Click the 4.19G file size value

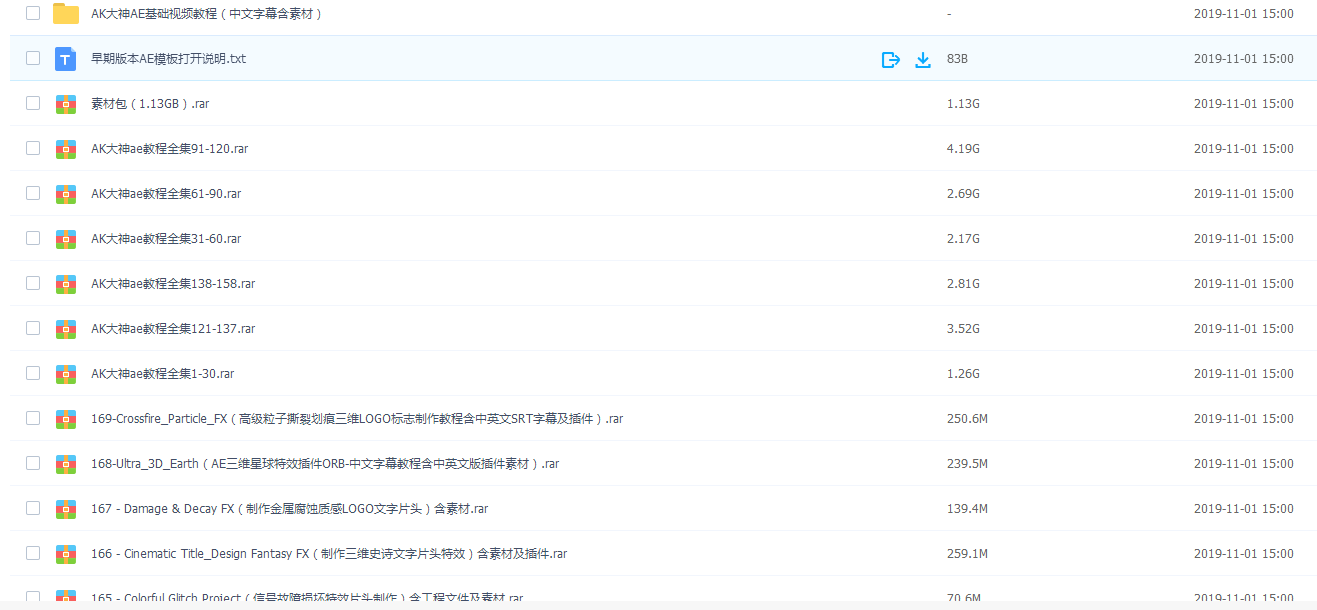click(x=963, y=149)
